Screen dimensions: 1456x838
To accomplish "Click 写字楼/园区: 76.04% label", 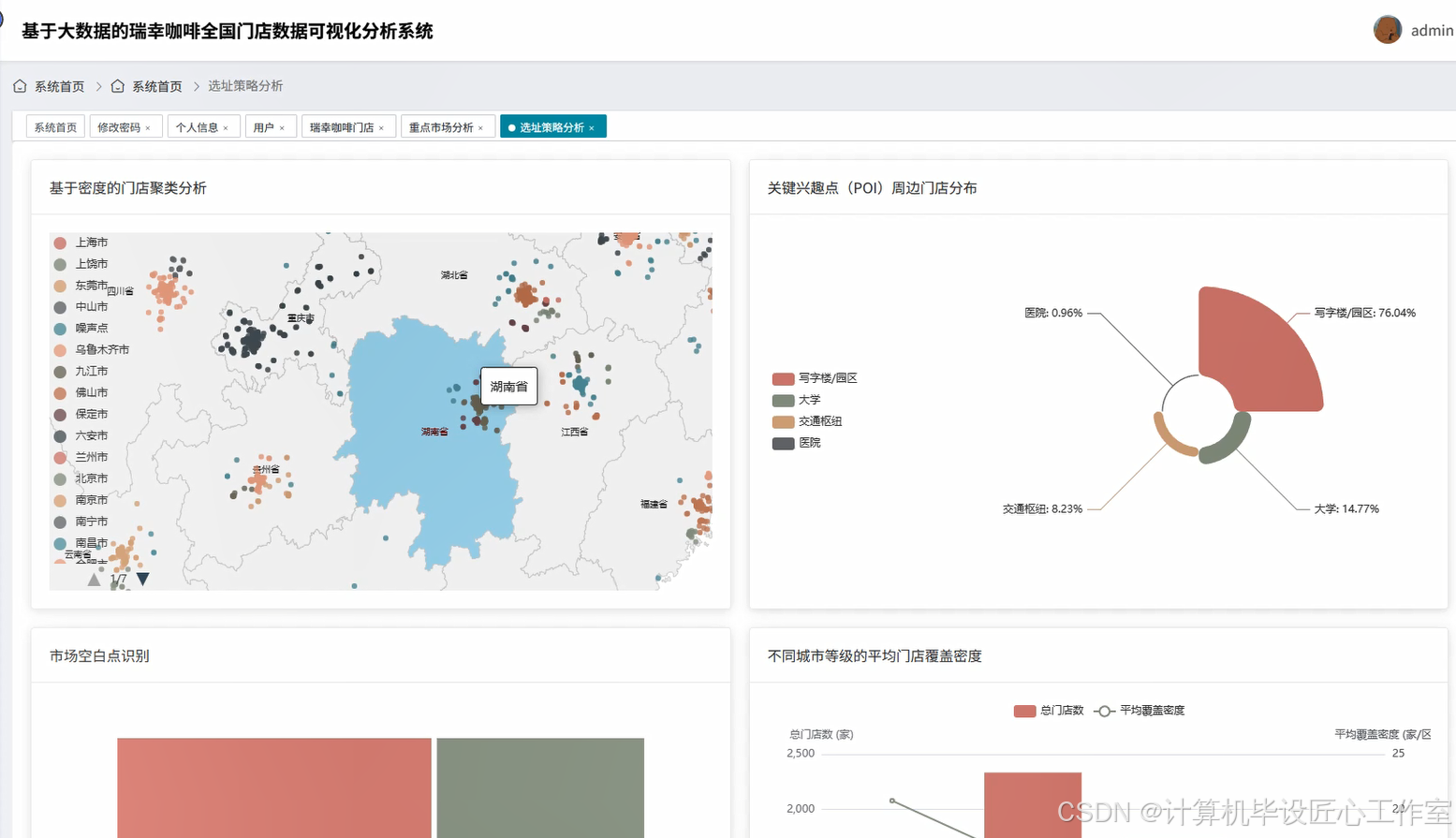I will [x=1365, y=313].
